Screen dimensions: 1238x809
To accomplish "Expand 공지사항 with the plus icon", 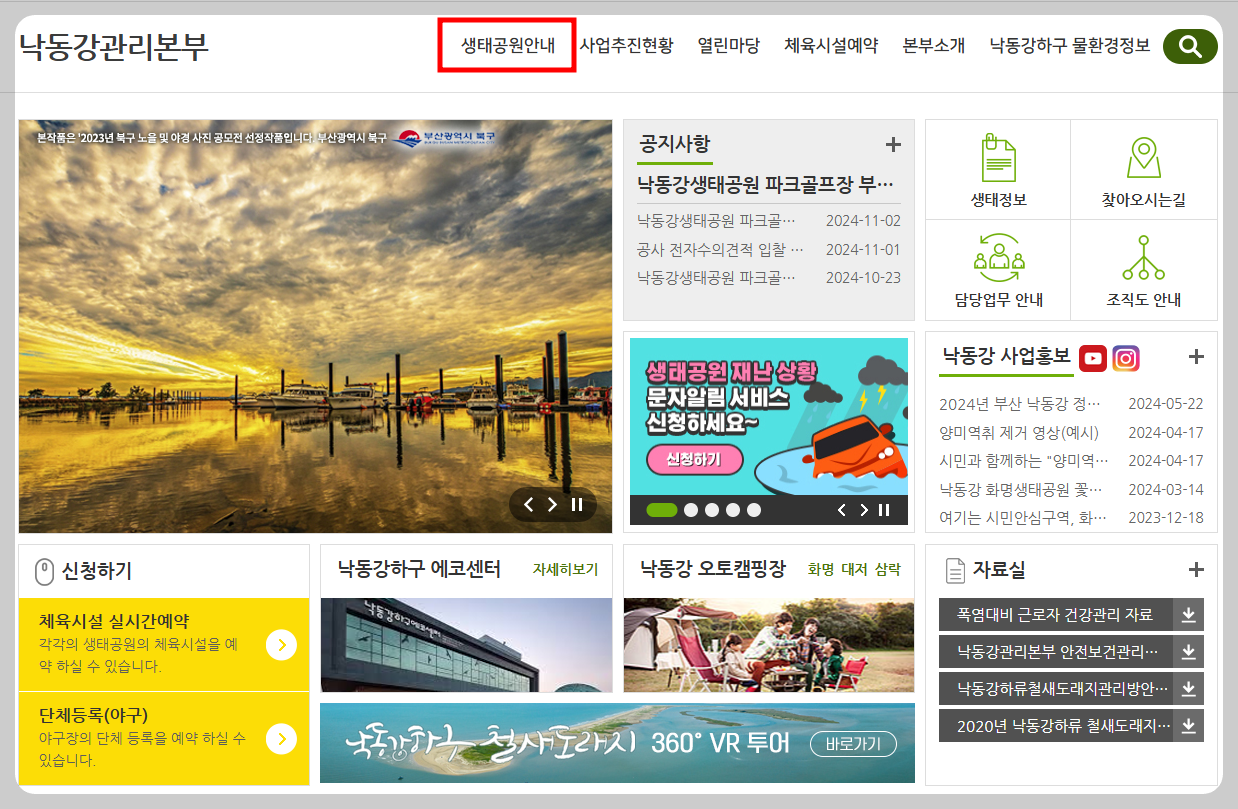I will [893, 145].
